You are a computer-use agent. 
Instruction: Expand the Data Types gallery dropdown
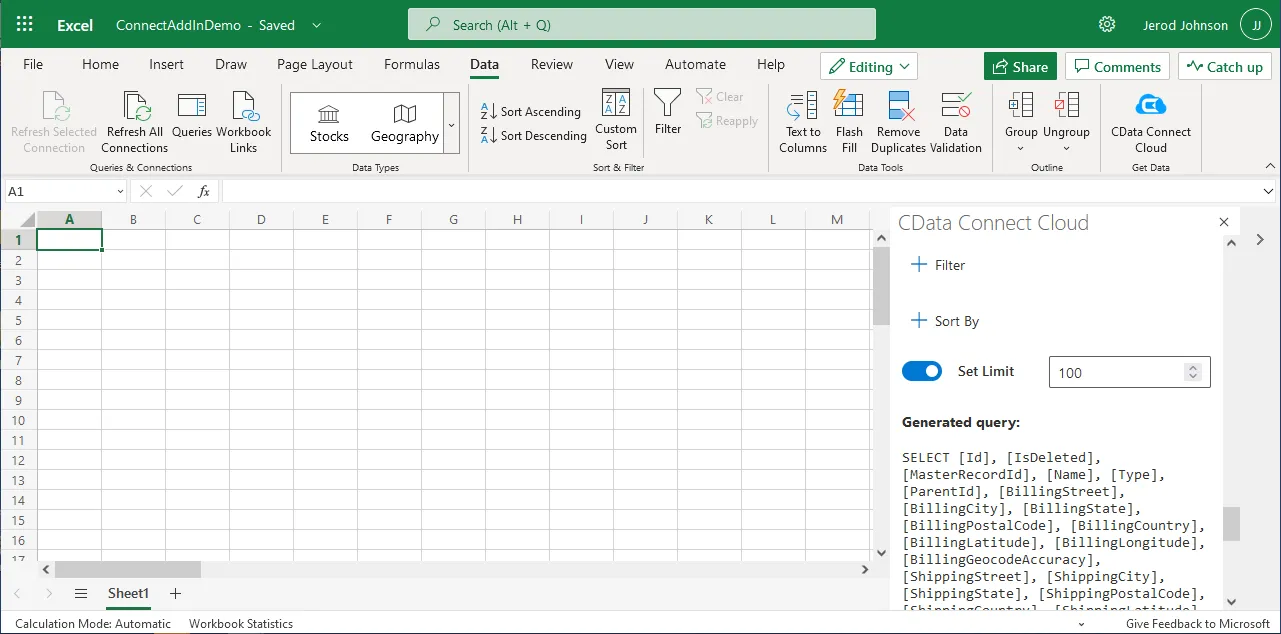point(451,124)
